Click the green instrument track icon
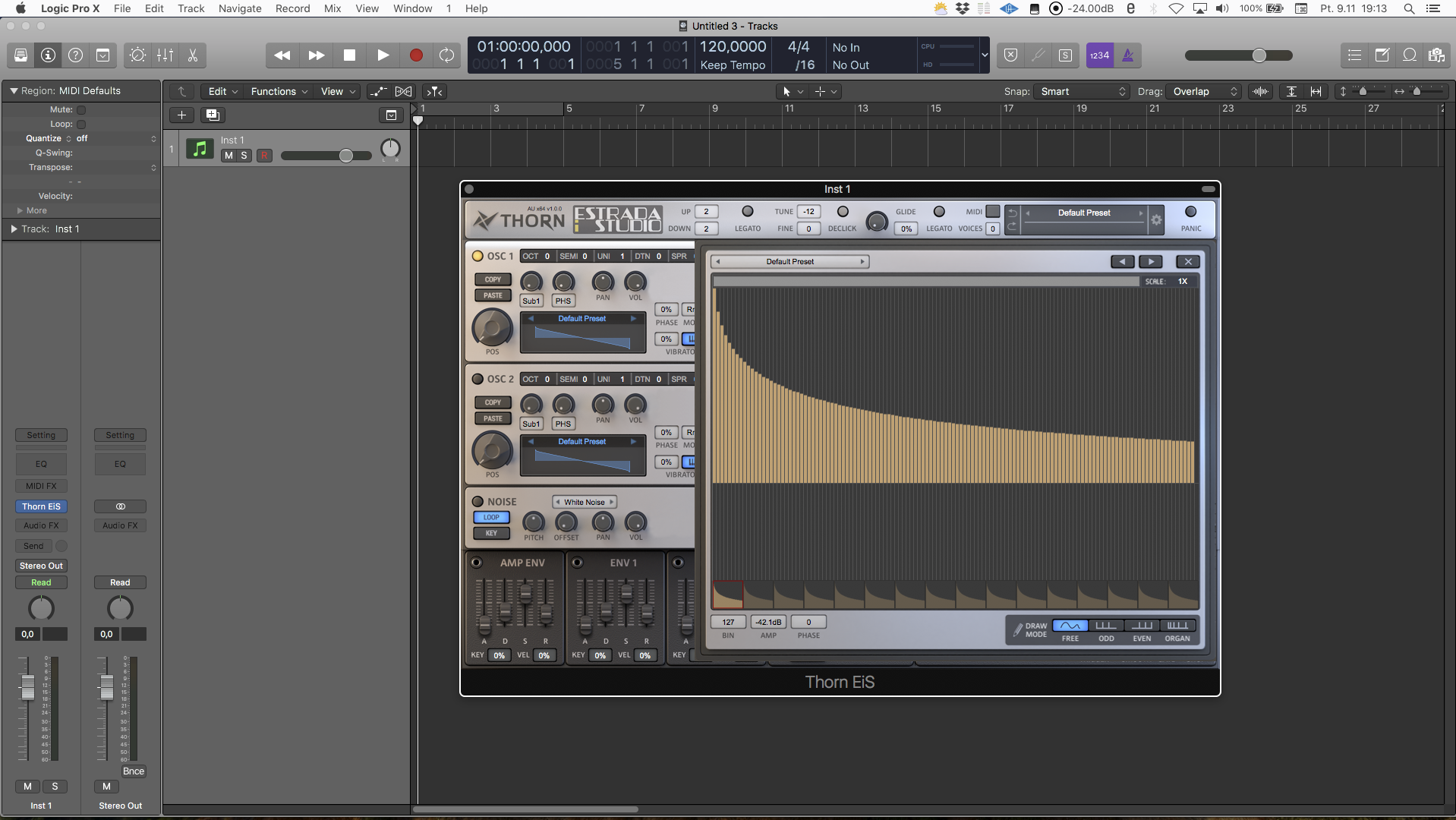Viewport: 1456px width, 820px height. click(x=200, y=149)
